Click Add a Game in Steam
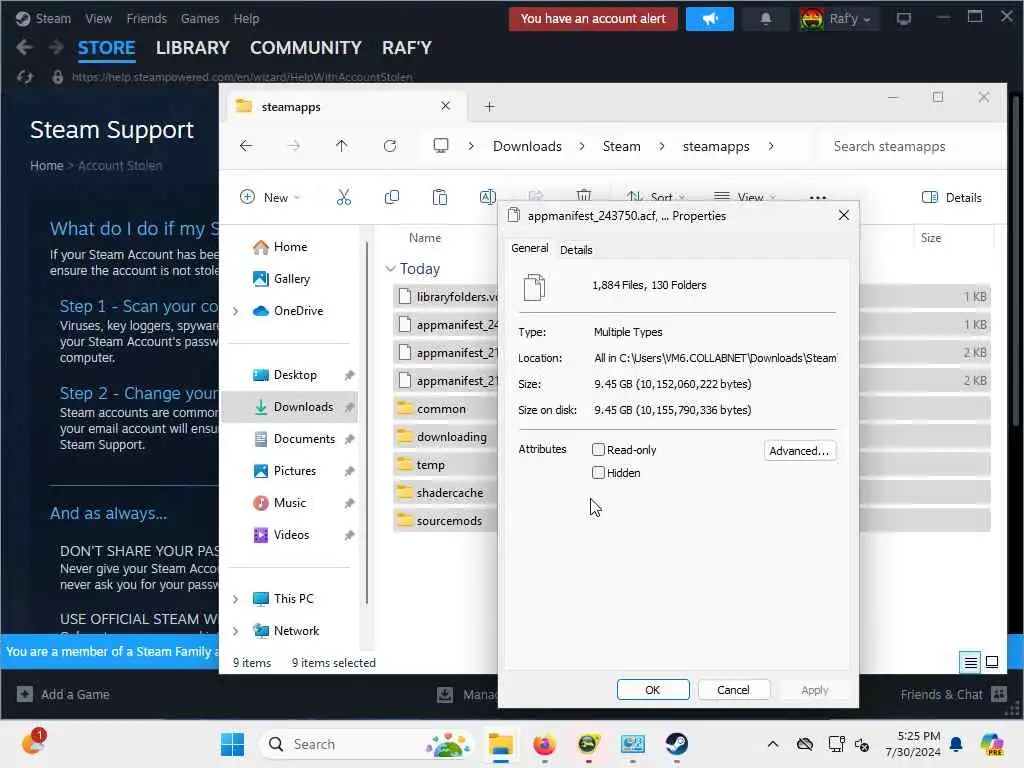Image resolution: width=1024 pixels, height=768 pixels. (x=63, y=694)
